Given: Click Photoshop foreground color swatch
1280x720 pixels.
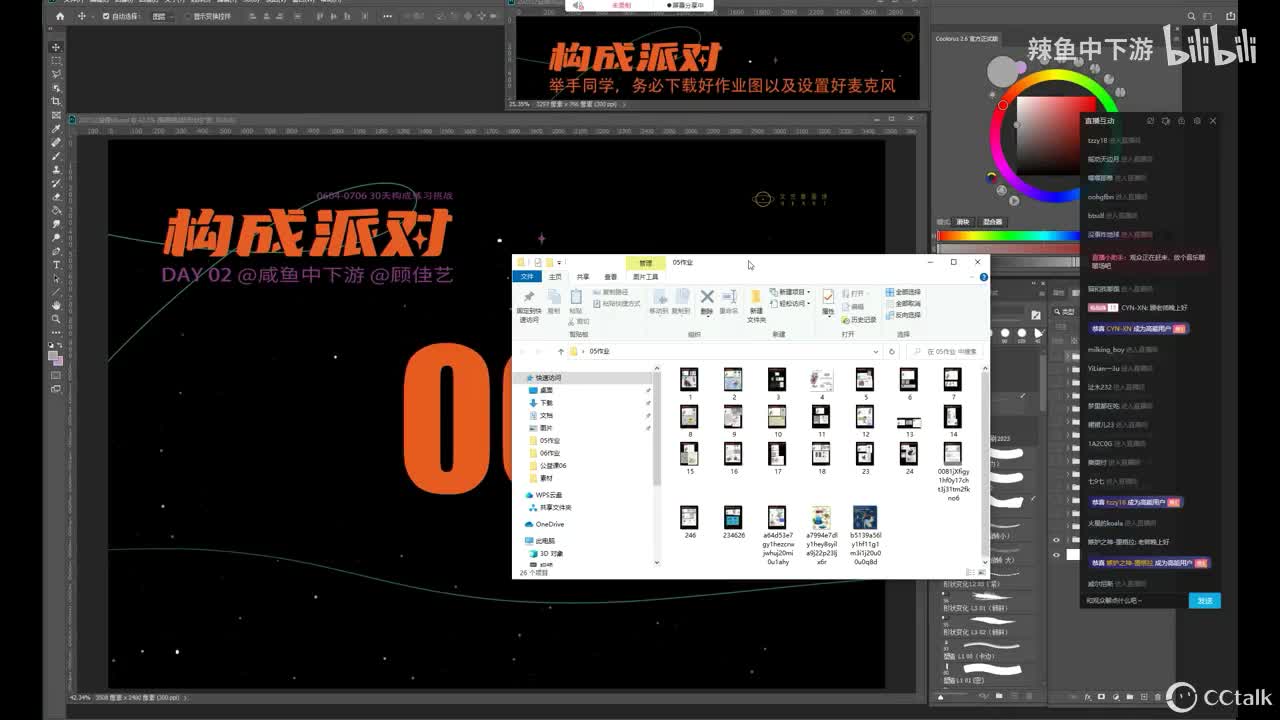Looking at the screenshot, I should [53, 356].
